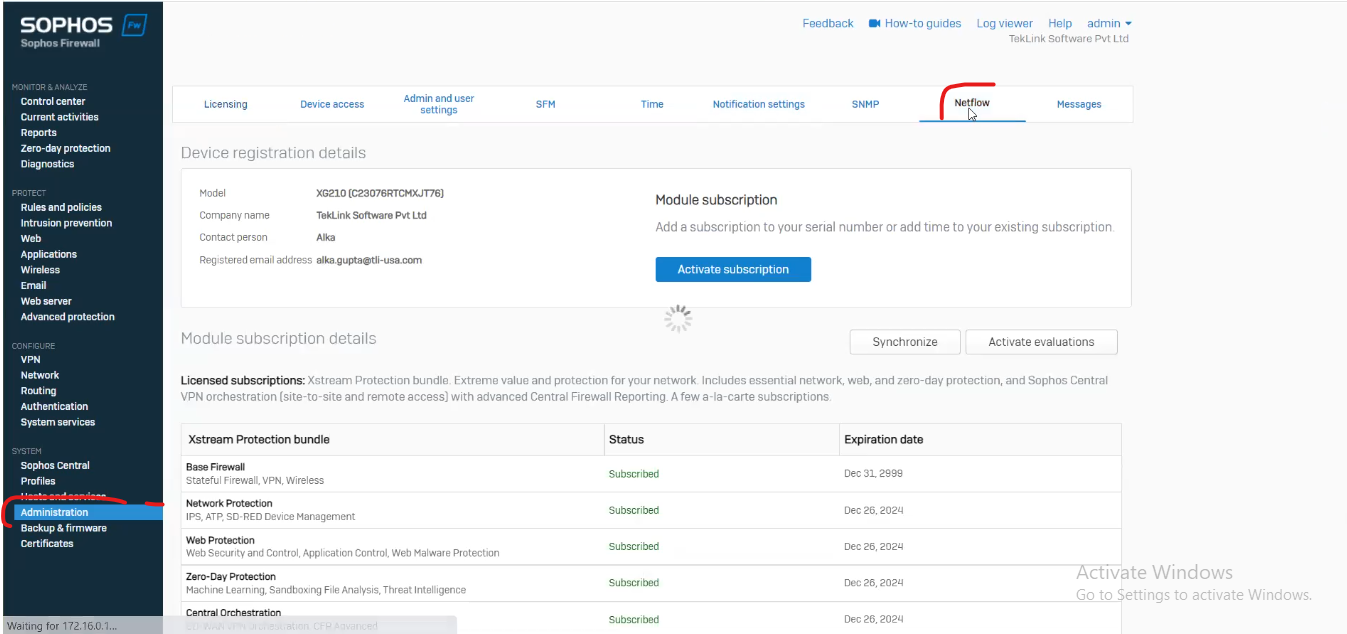
Task: Open the Control center page
Action: click(53, 100)
